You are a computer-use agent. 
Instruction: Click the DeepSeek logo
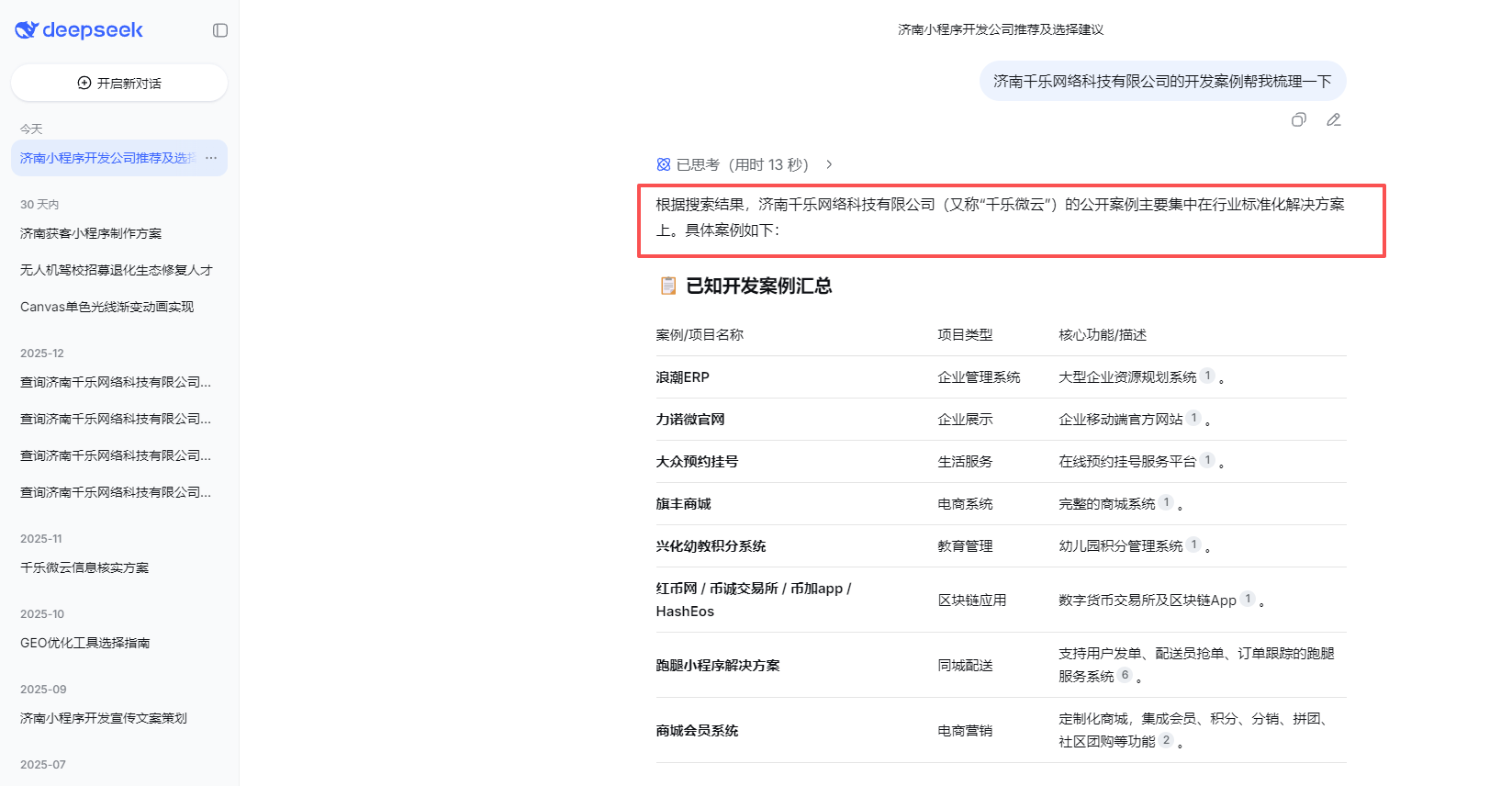click(79, 30)
